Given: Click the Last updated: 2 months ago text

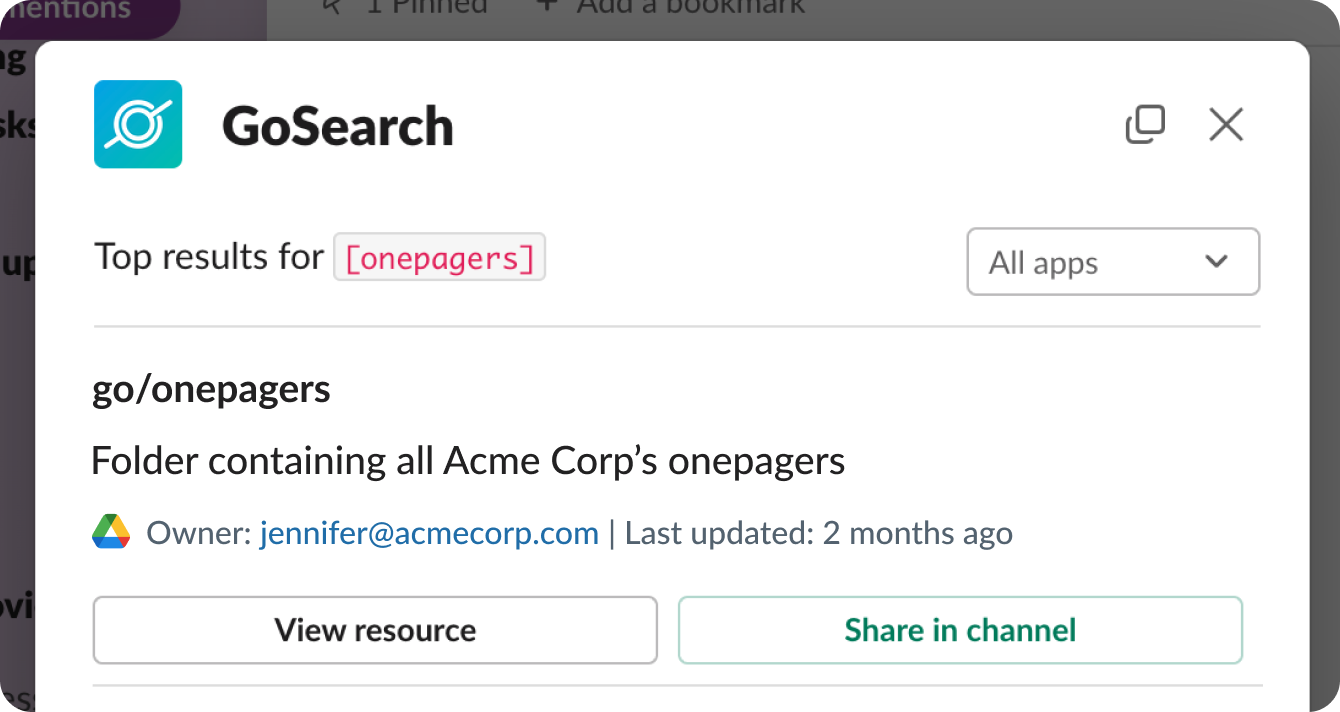Looking at the screenshot, I should (x=818, y=533).
